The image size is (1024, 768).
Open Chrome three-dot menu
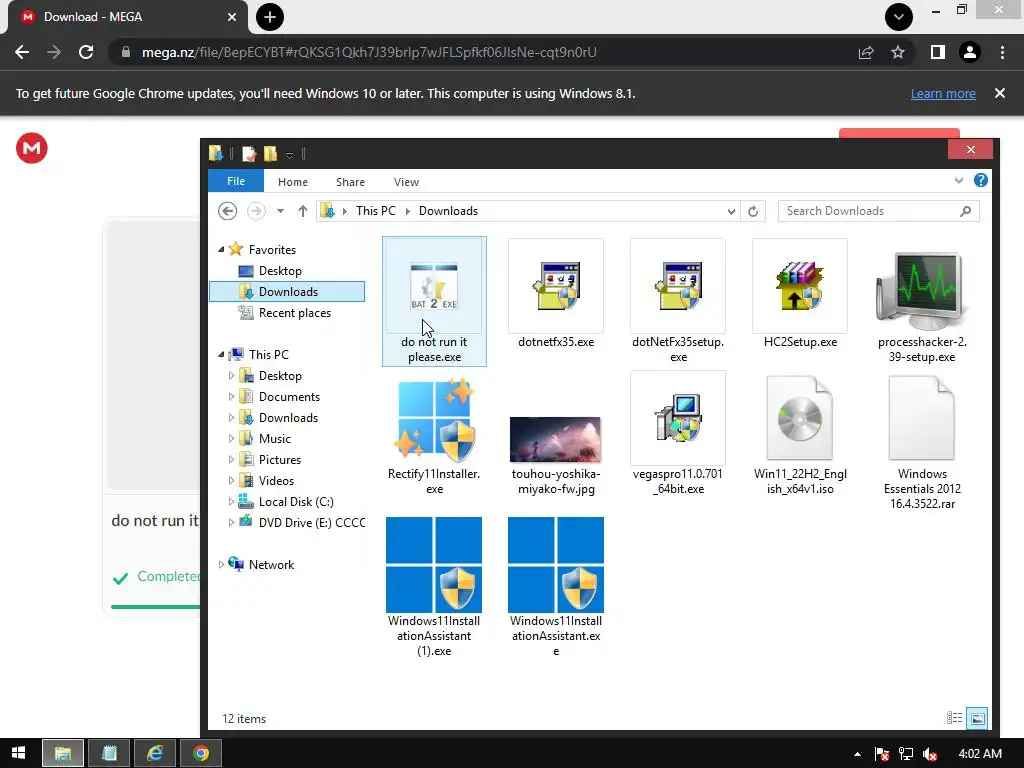[1002, 52]
